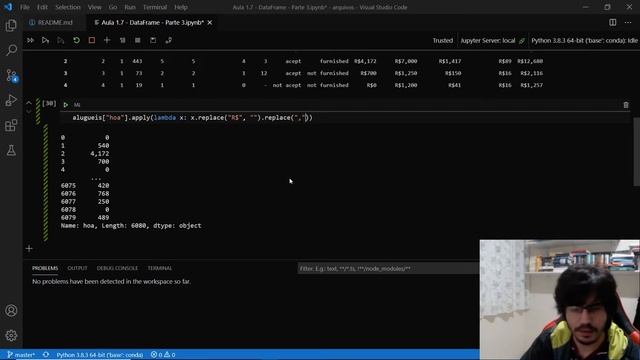Switch to the OUTPUT panel tab
This screenshot has height=360, width=640.
pyautogui.click(x=77, y=268)
